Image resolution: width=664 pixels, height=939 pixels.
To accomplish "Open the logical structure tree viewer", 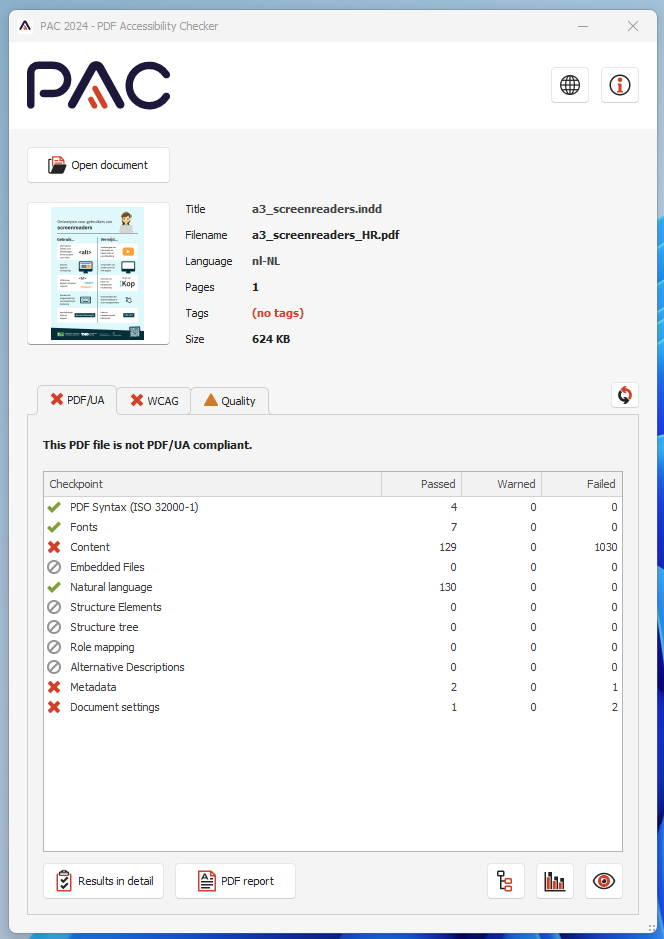I will [505, 881].
